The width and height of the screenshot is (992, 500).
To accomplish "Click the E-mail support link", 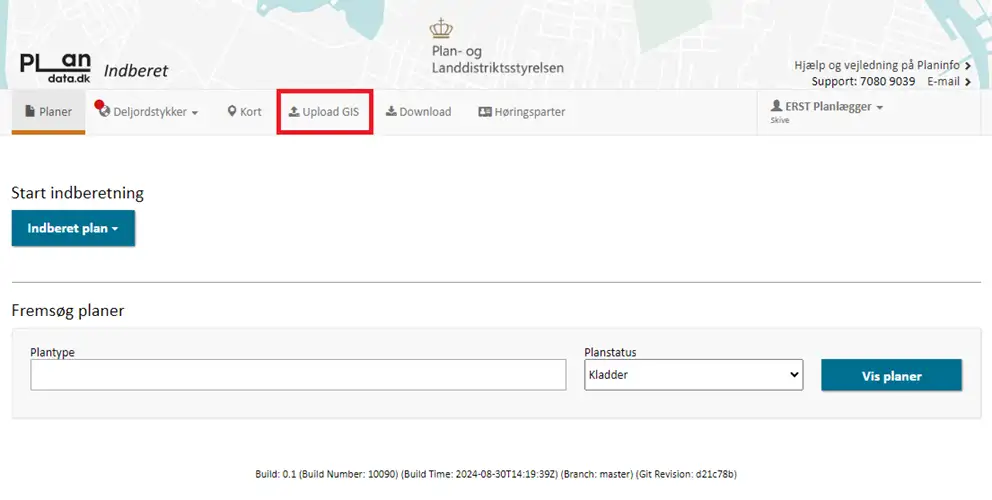I will (x=943, y=81).
